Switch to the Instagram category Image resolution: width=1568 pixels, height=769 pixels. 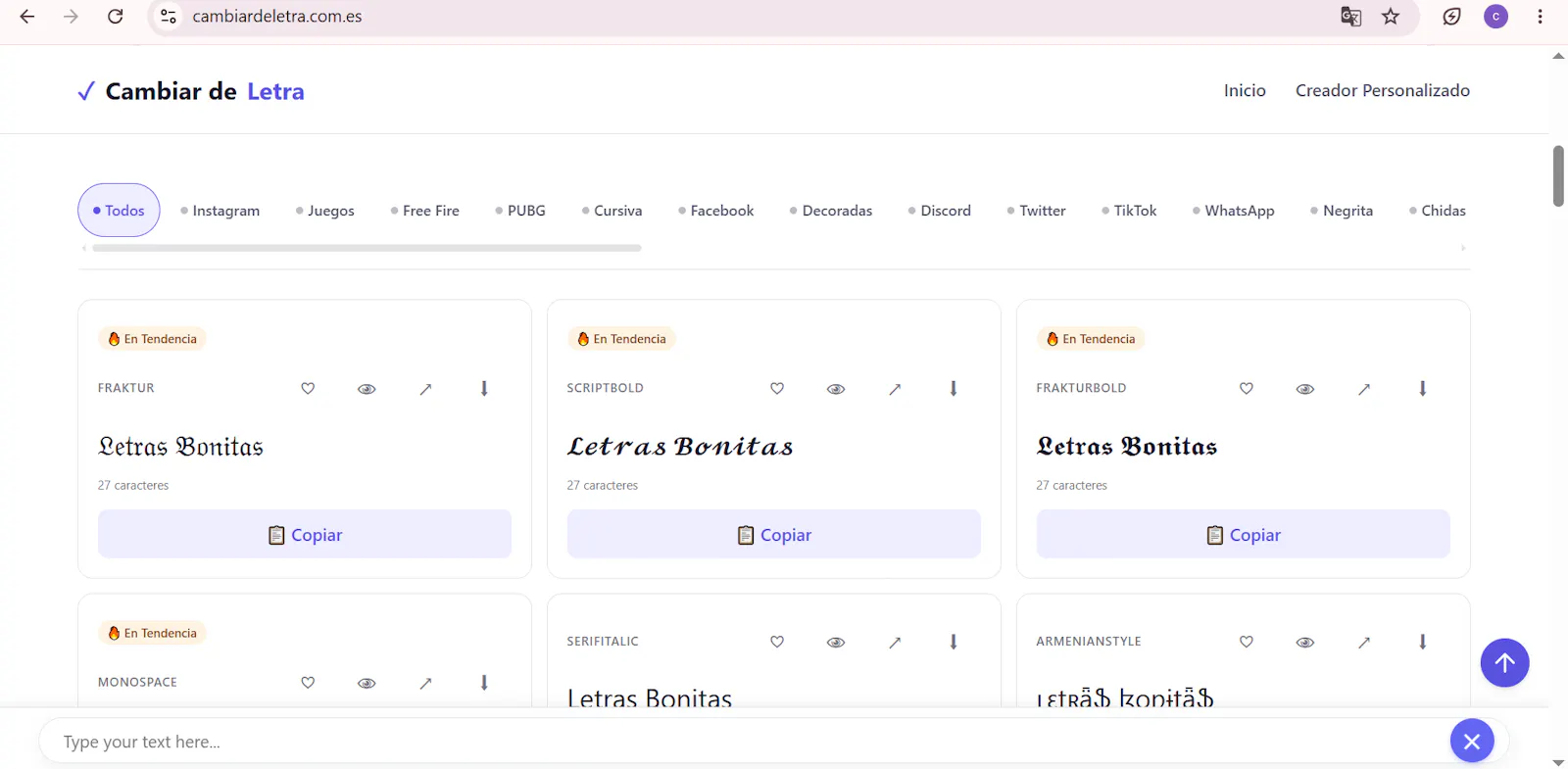coord(220,211)
